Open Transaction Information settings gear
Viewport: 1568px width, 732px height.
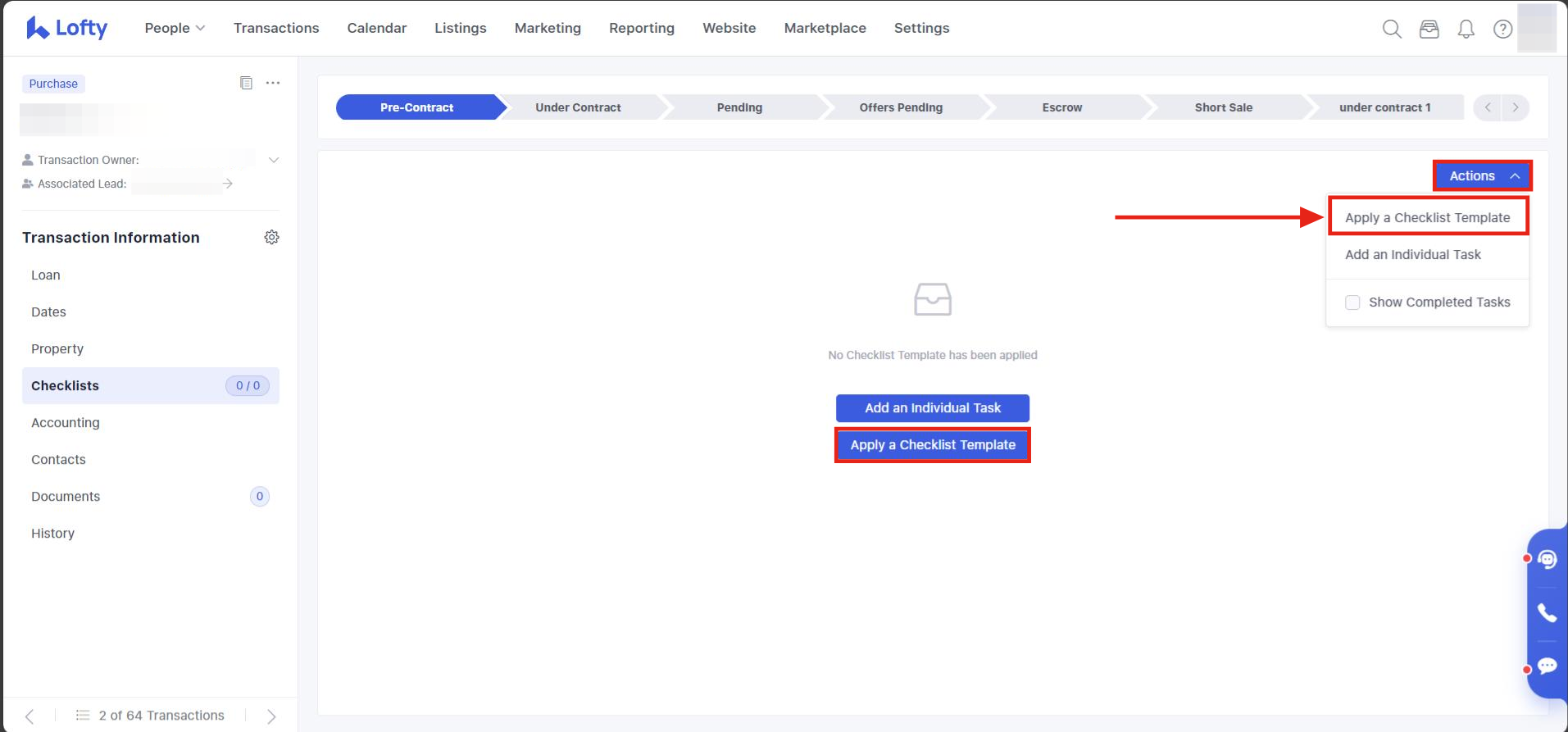[x=271, y=238]
